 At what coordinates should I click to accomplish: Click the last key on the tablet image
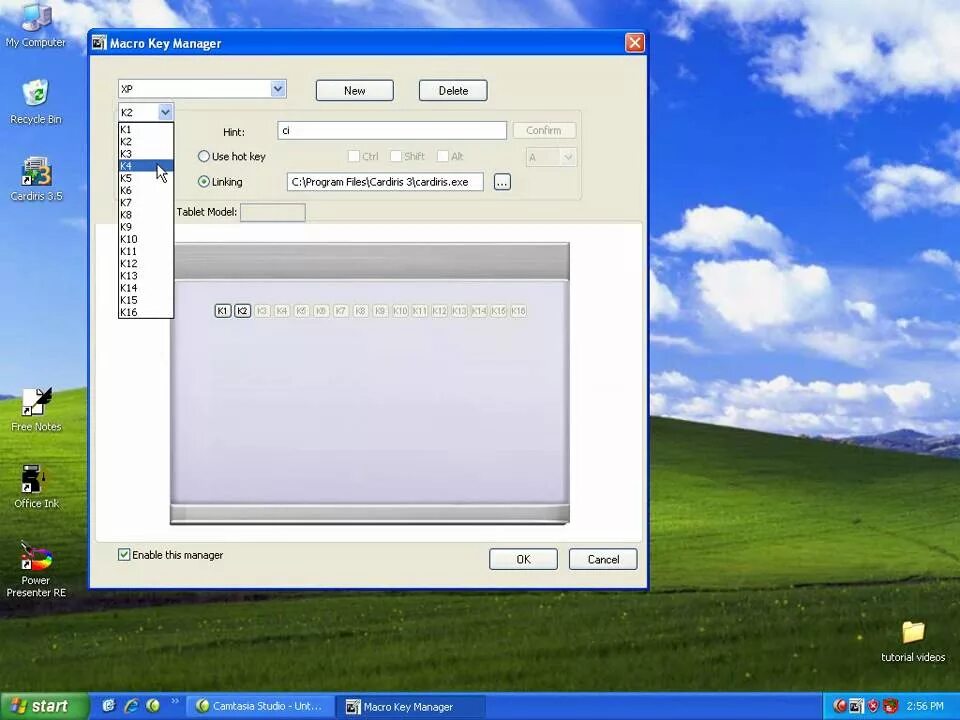(x=519, y=311)
